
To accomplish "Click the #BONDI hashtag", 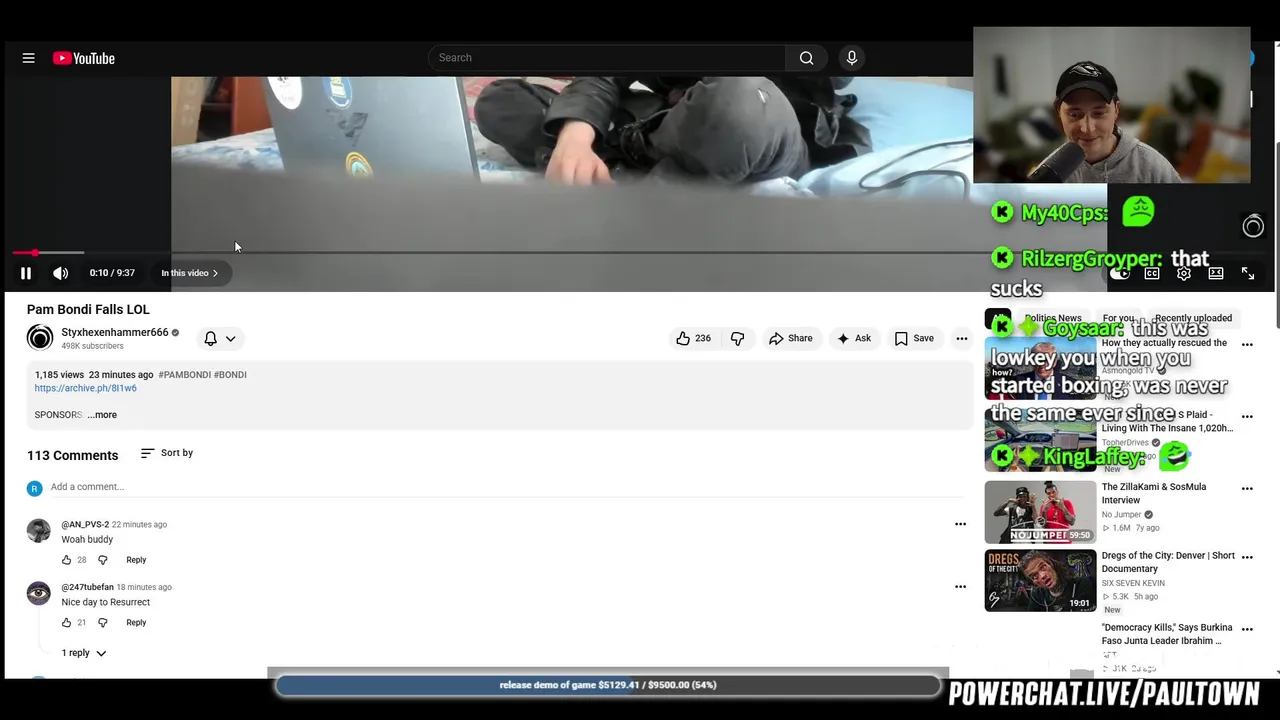I will 230,375.
